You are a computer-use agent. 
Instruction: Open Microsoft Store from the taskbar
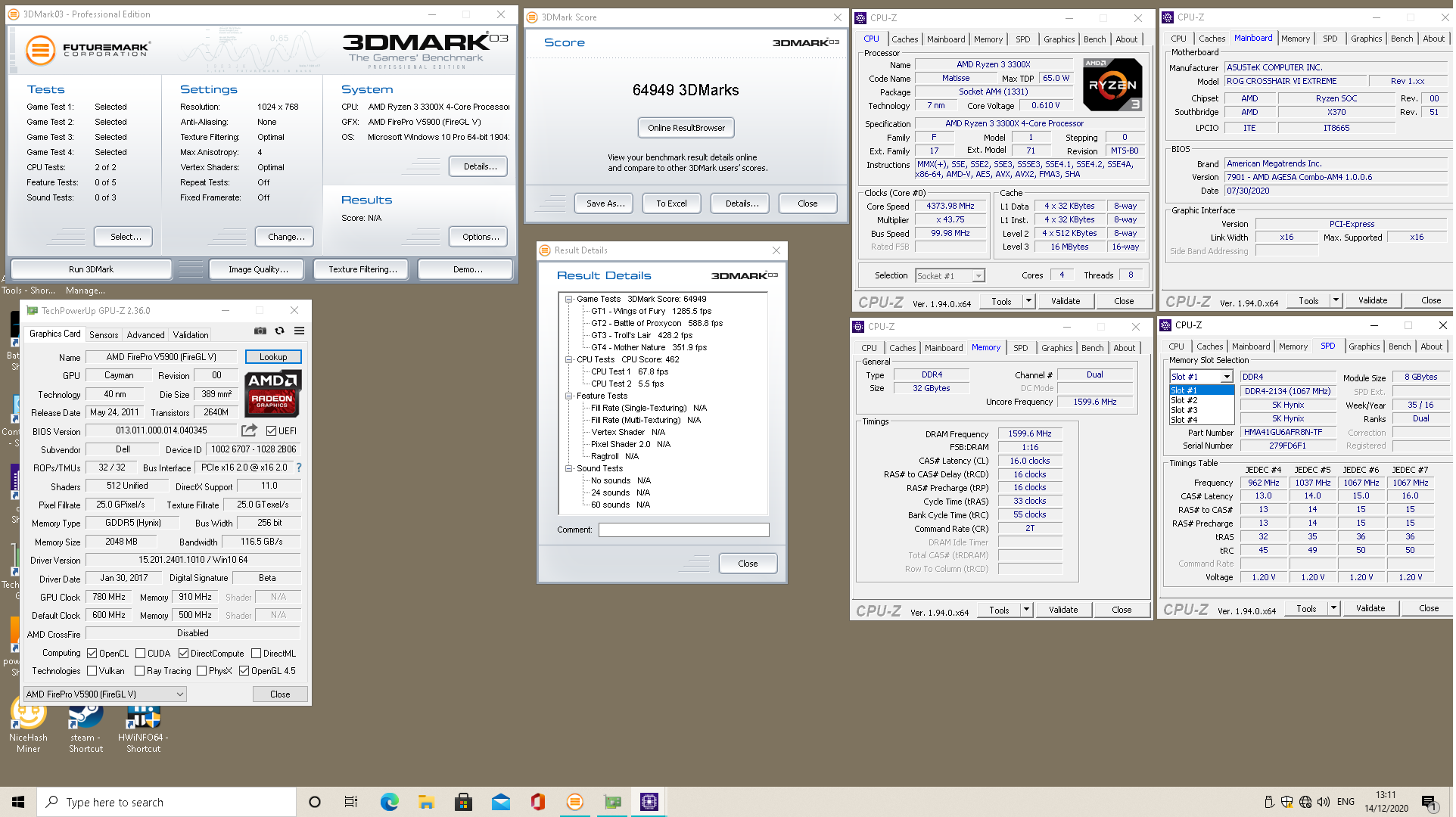click(x=463, y=802)
